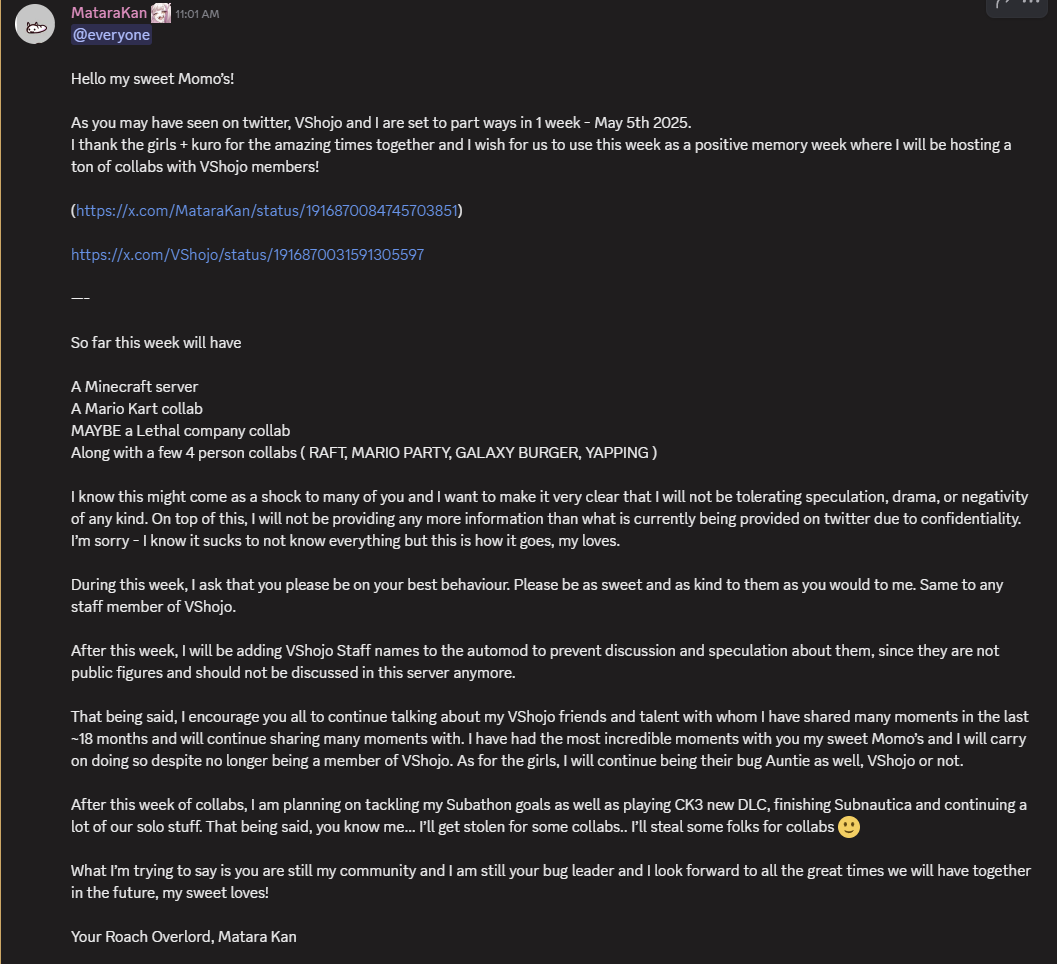Click the MataraKan username
This screenshot has width=1057, height=964.
tap(109, 13)
